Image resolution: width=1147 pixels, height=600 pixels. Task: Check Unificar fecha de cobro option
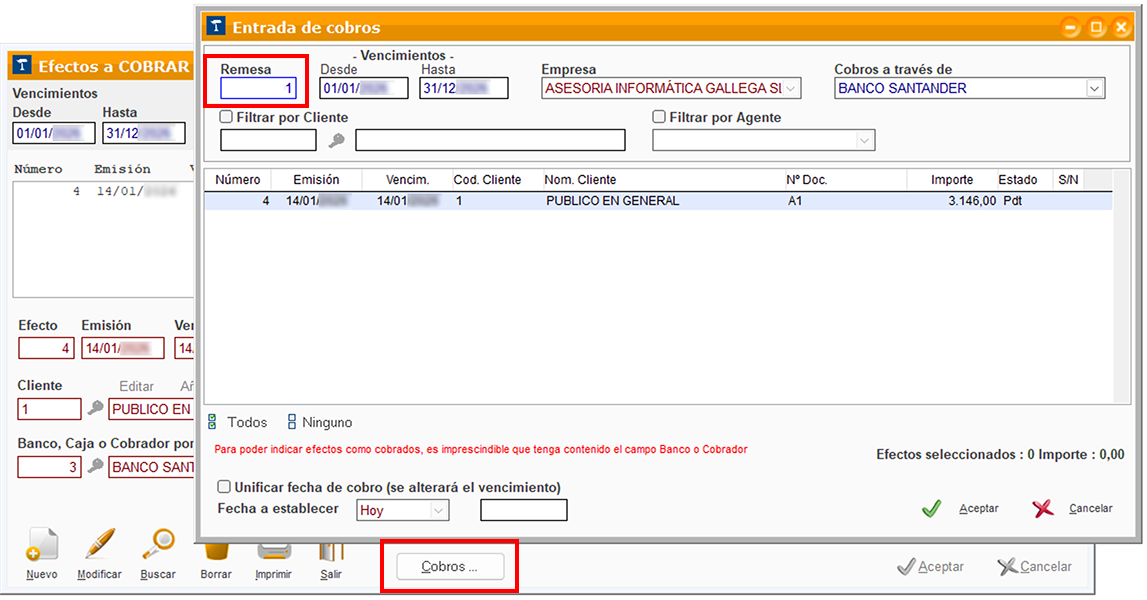click(225, 487)
